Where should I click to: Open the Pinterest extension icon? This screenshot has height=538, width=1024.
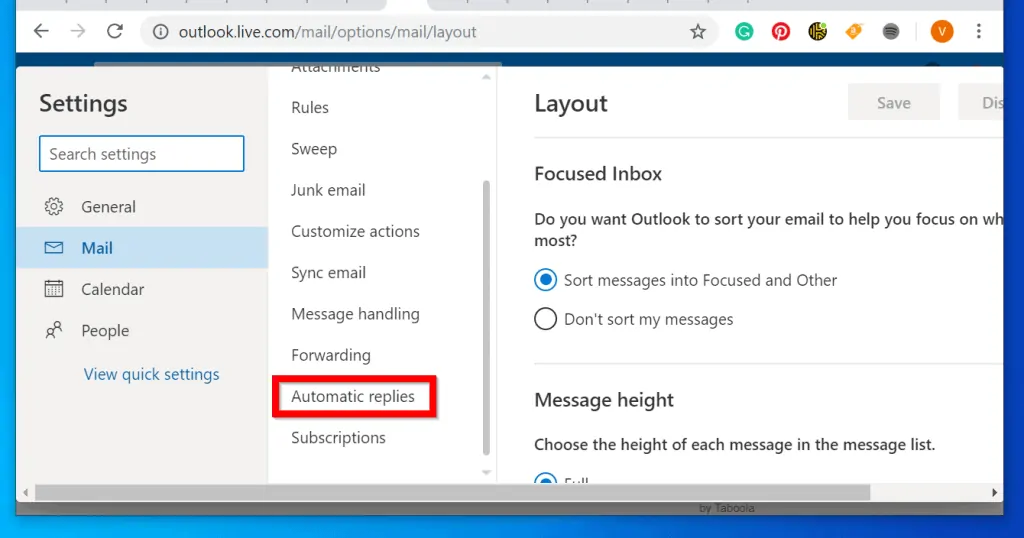780,31
